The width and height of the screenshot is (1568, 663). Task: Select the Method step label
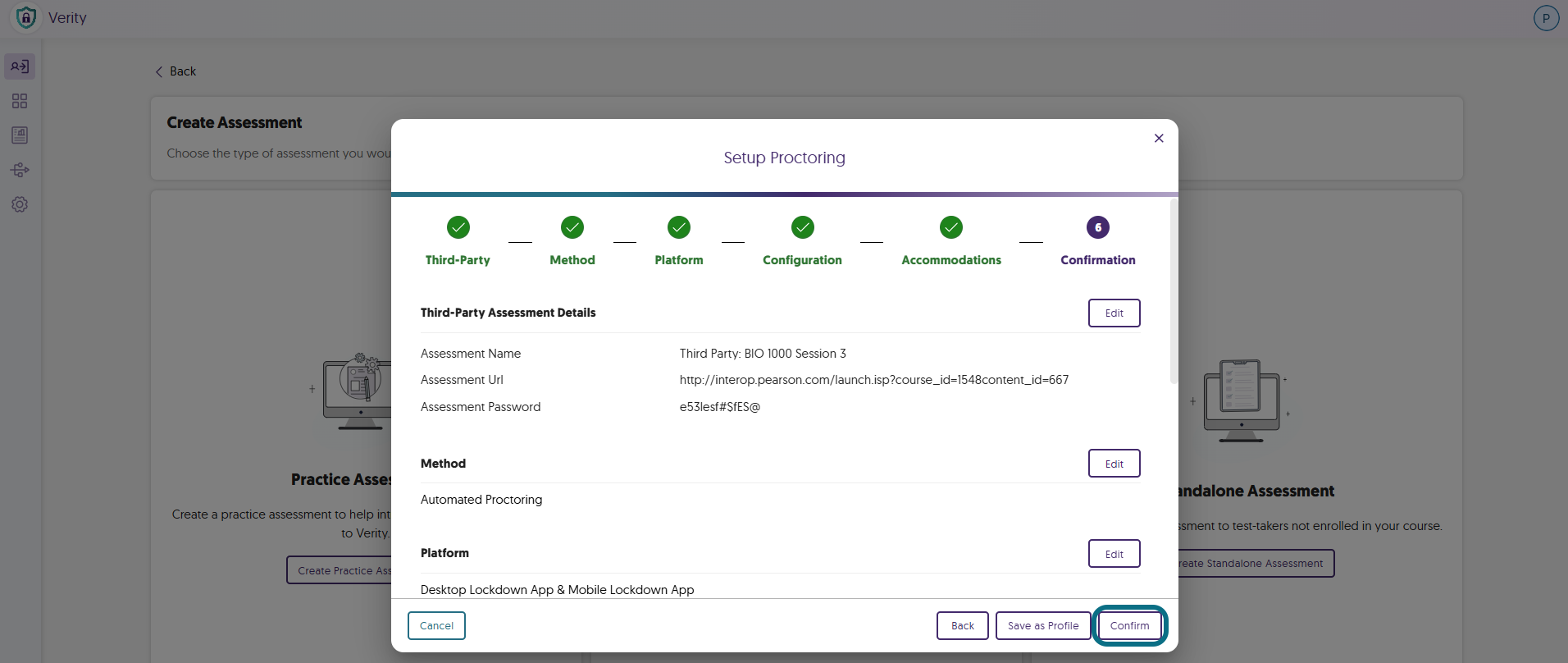572,260
